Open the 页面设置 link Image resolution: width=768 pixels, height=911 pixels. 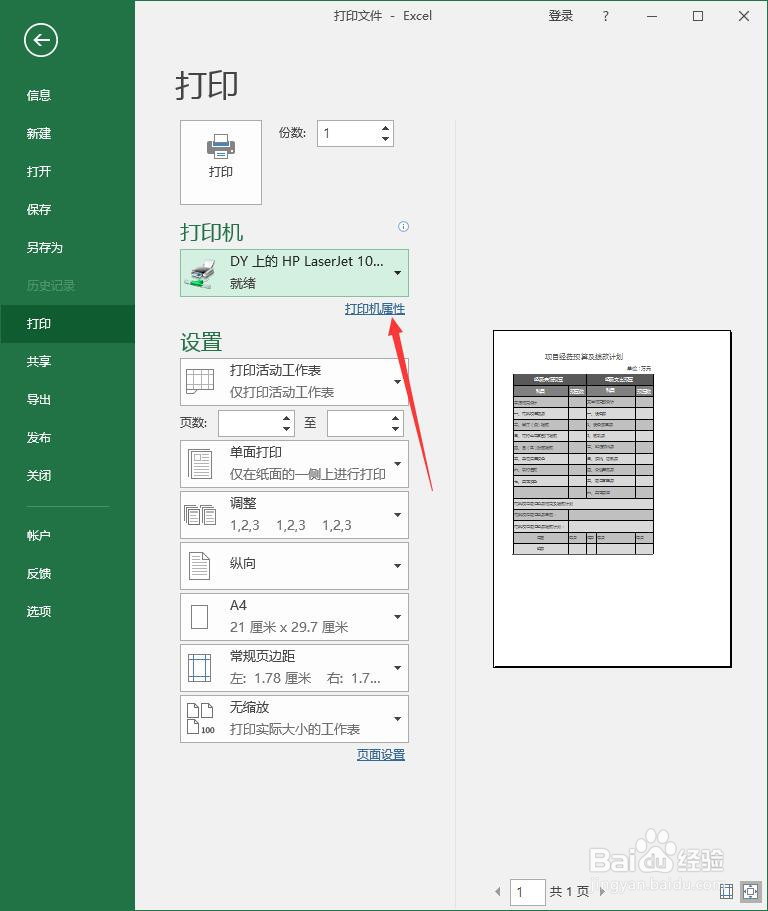pyautogui.click(x=381, y=755)
